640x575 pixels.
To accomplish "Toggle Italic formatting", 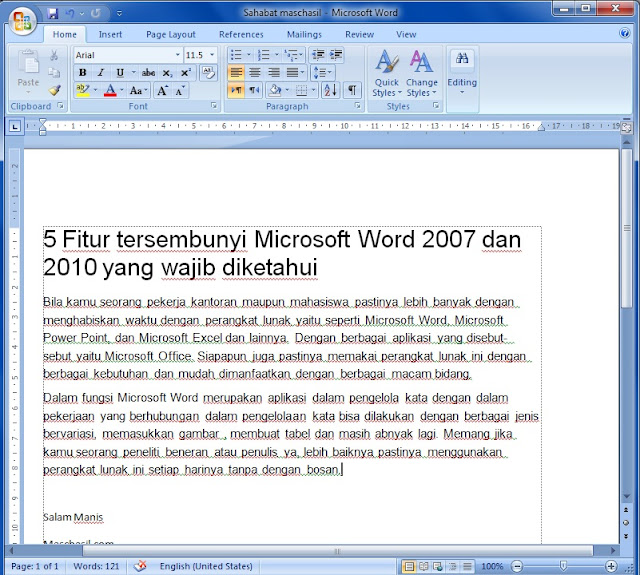I will click(101, 73).
